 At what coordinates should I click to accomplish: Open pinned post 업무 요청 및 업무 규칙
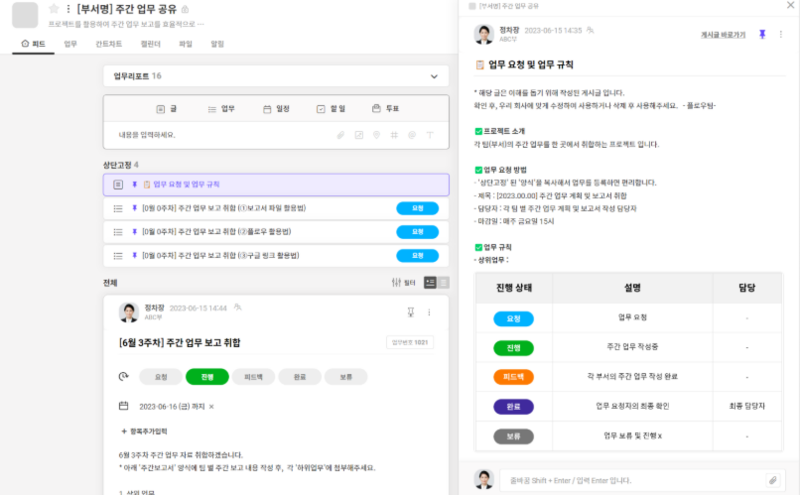[276, 185]
